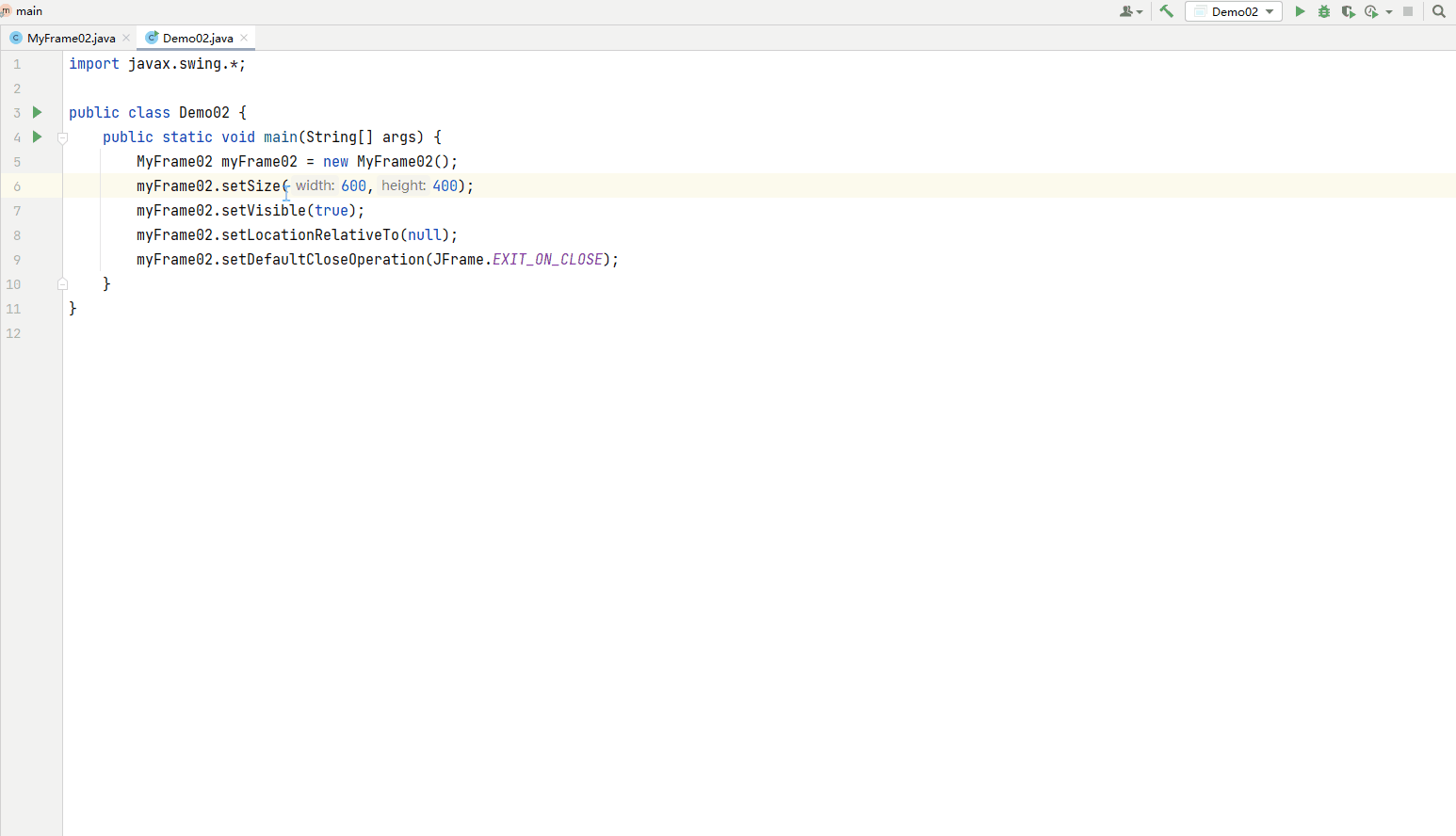Start debugging with the bug icon
Image resolution: width=1456 pixels, height=836 pixels.
point(1324,11)
